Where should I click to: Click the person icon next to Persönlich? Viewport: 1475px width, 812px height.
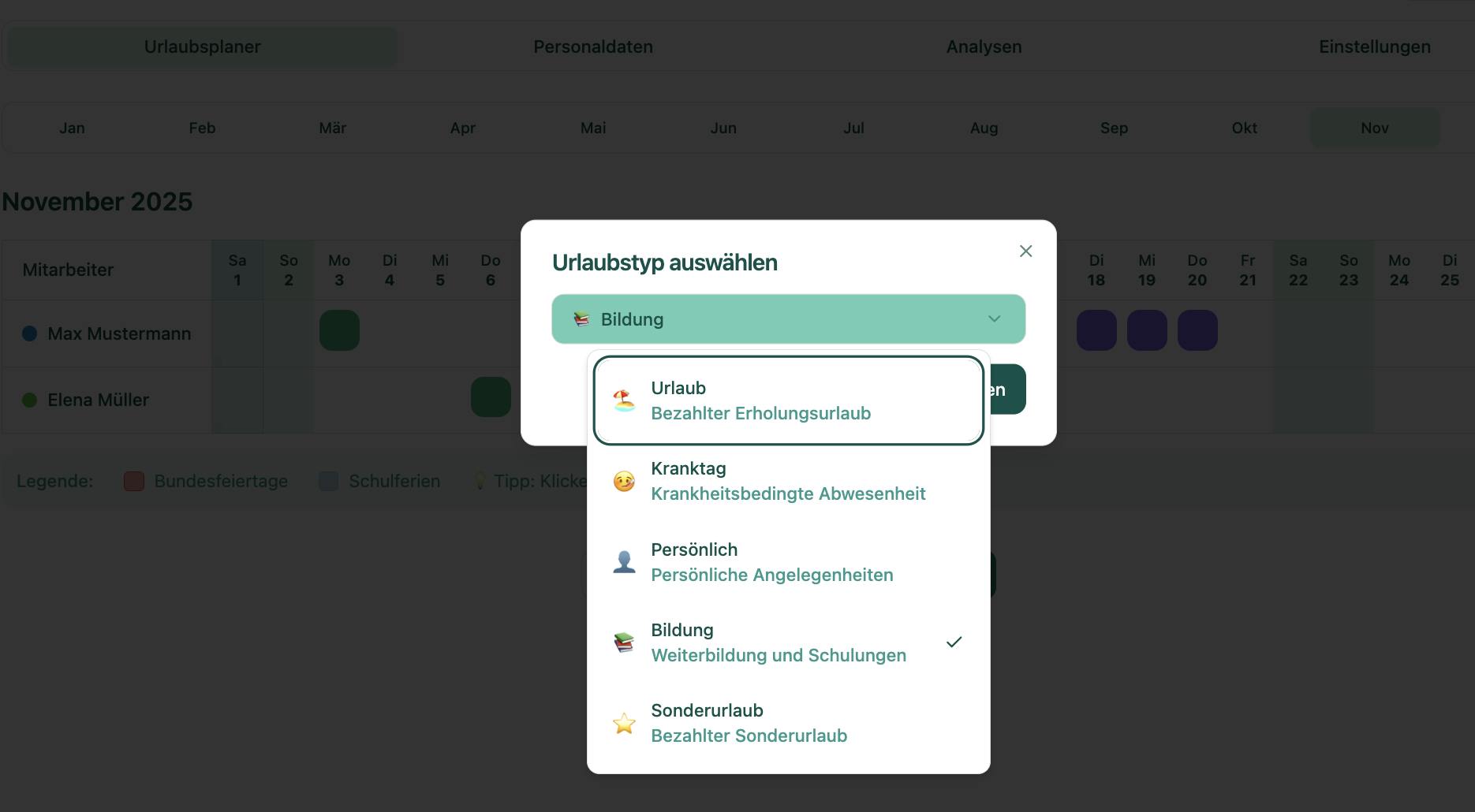tap(624, 561)
